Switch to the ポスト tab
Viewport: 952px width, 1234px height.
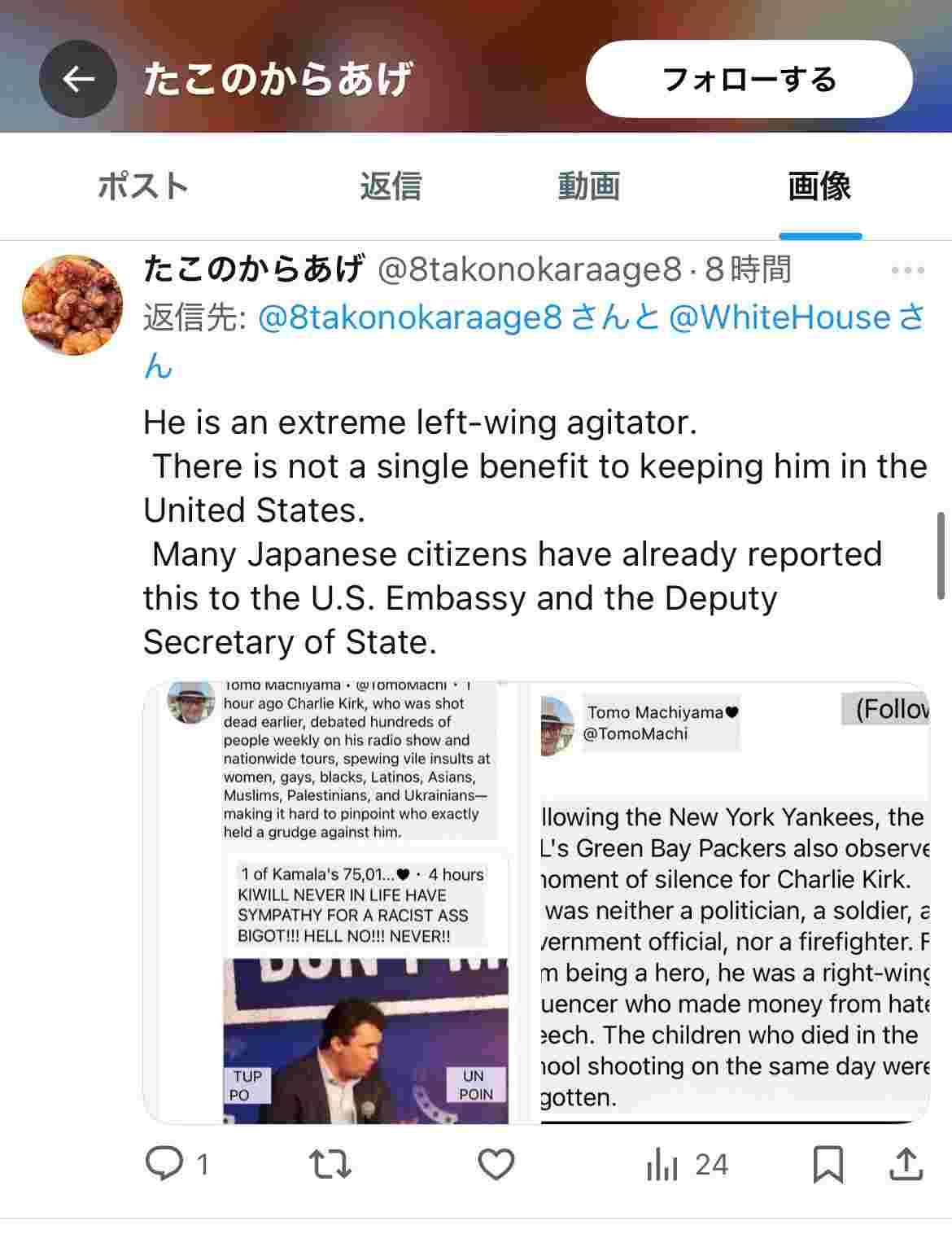143,186
